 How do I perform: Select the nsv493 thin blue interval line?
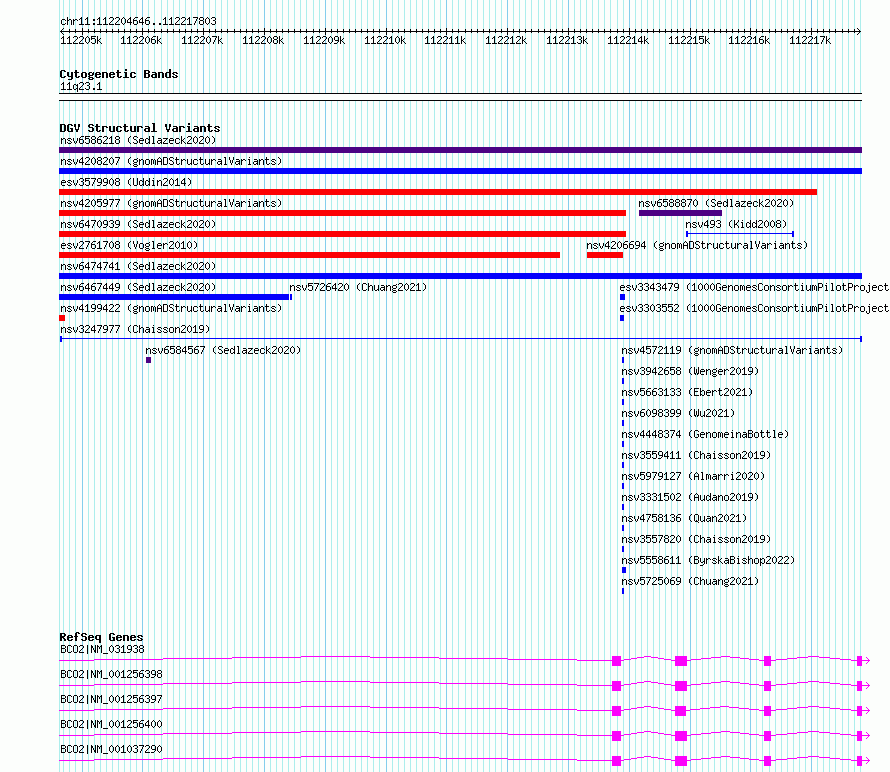point(740,234)
